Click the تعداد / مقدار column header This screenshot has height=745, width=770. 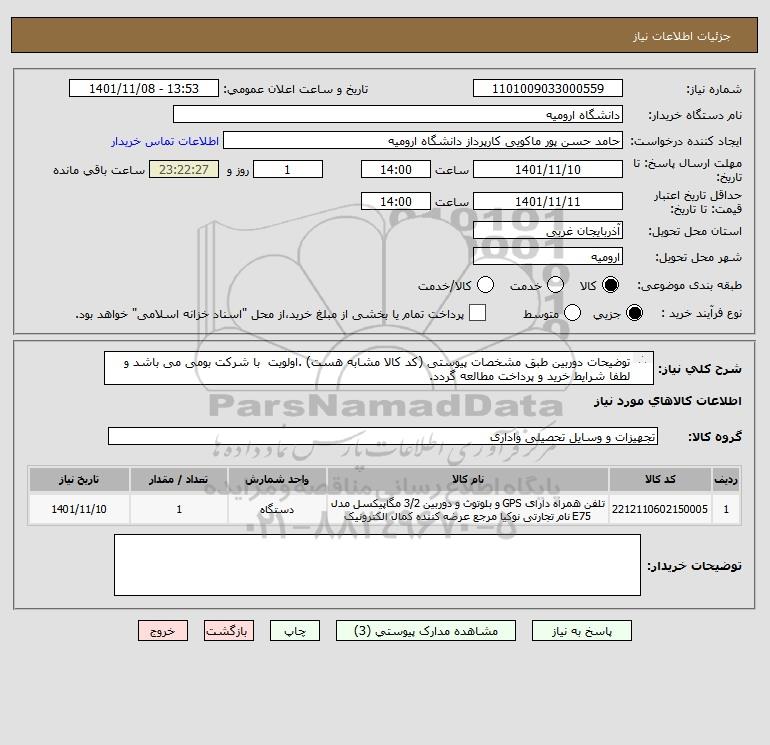pos(179,479)
